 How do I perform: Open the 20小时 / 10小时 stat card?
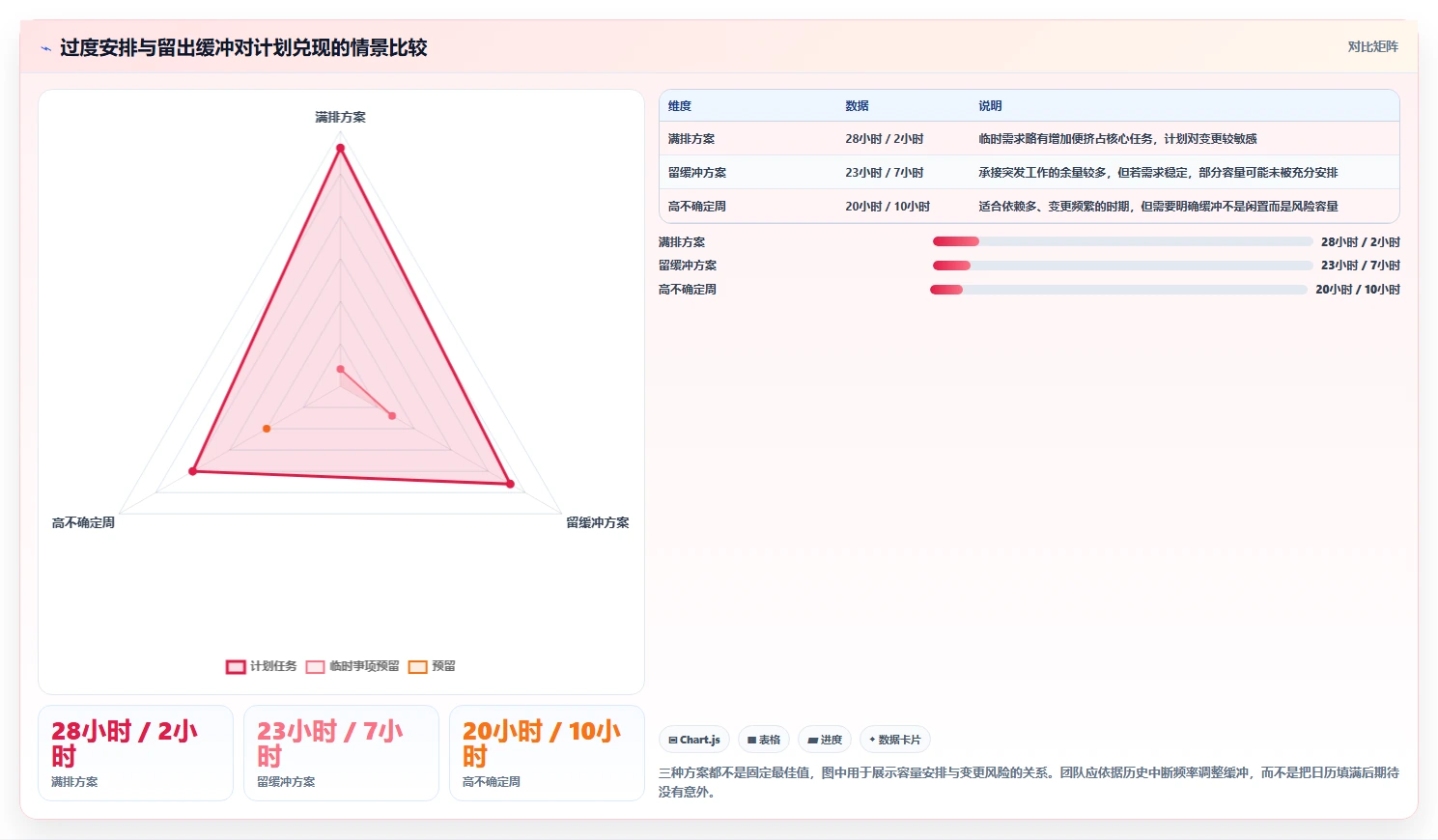coord(547,753)
